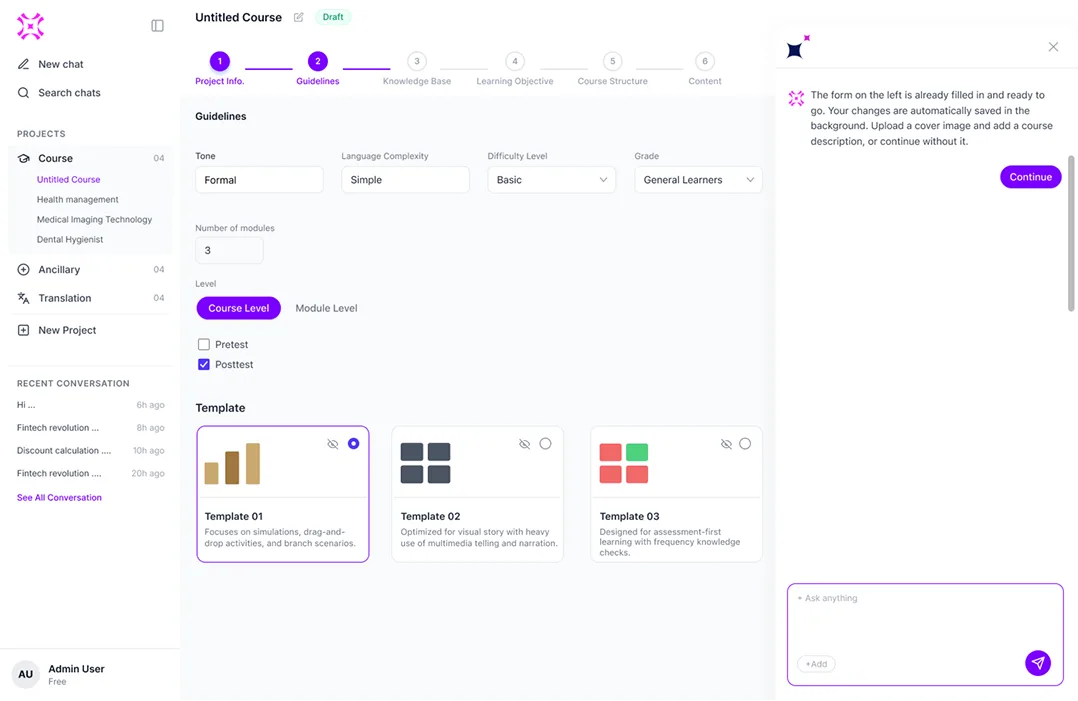Go to step 2 Guidelines
This screenshot has height=701, width=1078.
point(318,69)
